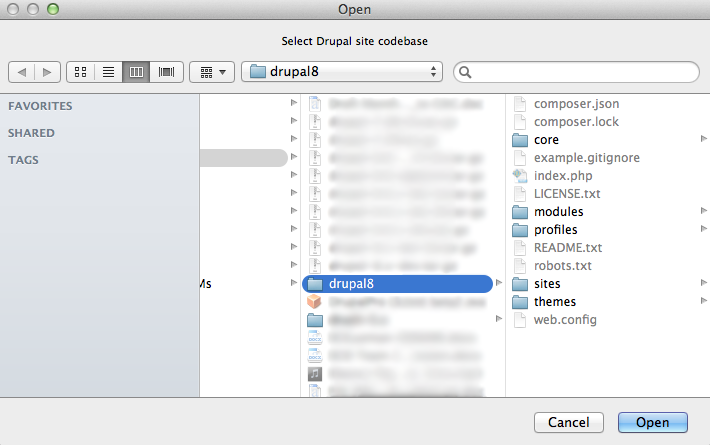Screen dimensions: 710x445
Task: Click the web.config document icon
Action: (520, 320)
